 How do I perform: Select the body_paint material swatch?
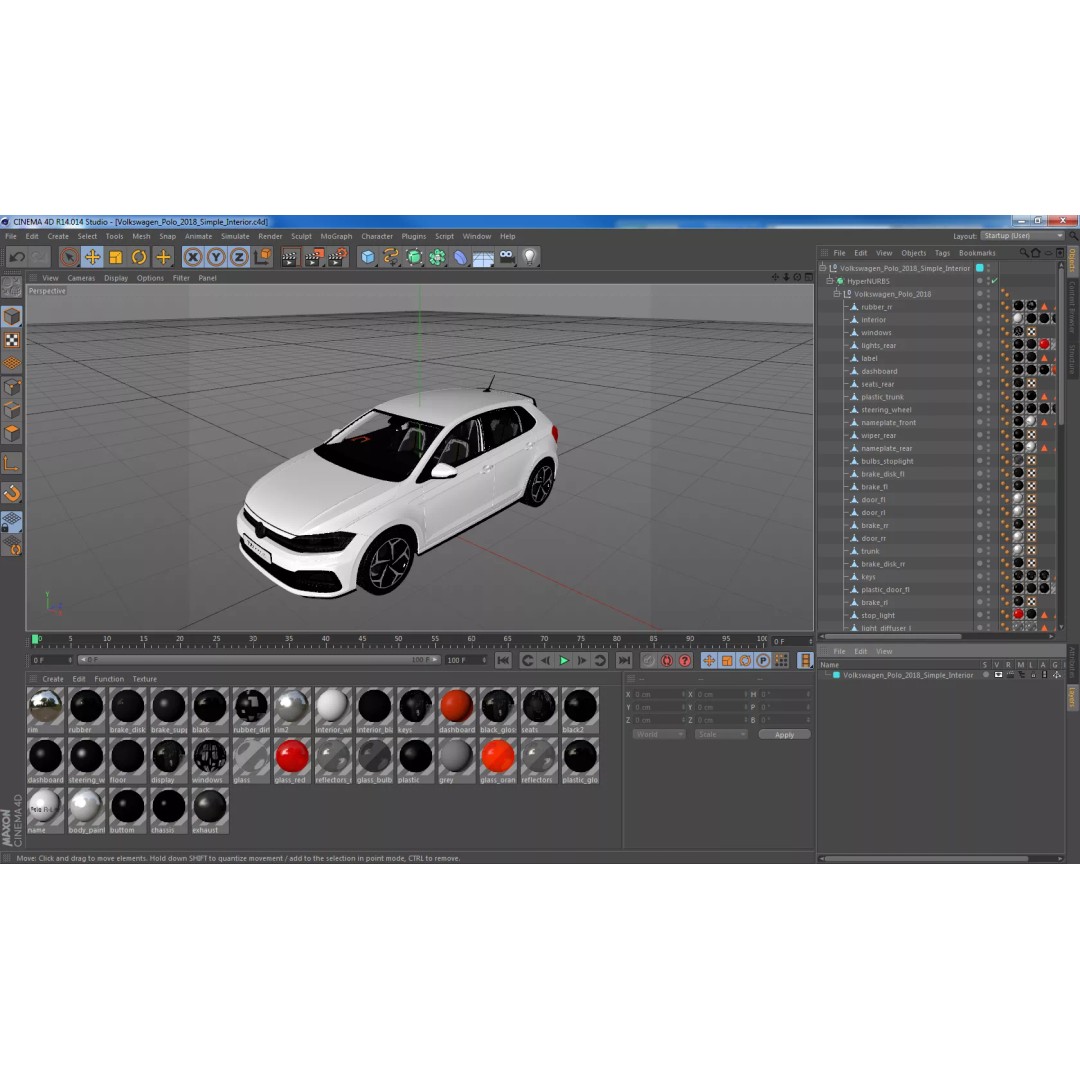tap(86, 811)
